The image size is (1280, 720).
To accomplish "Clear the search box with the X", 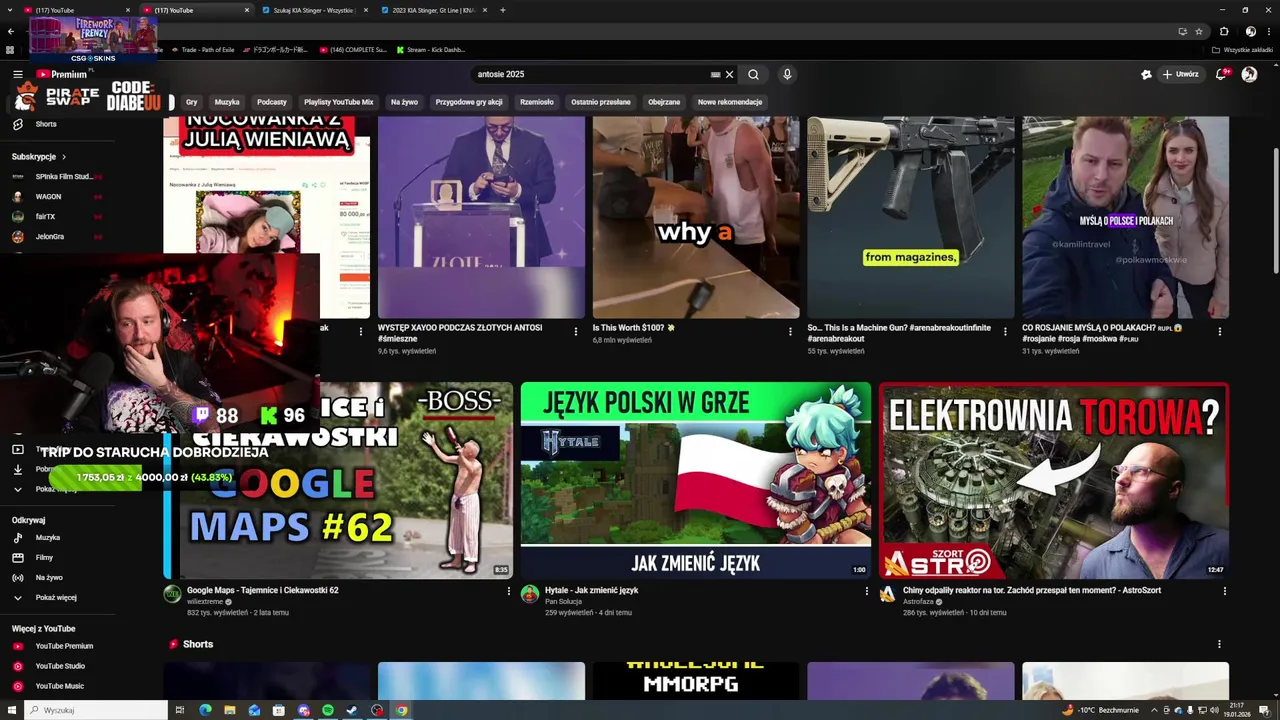I will (x=729, y=74).
